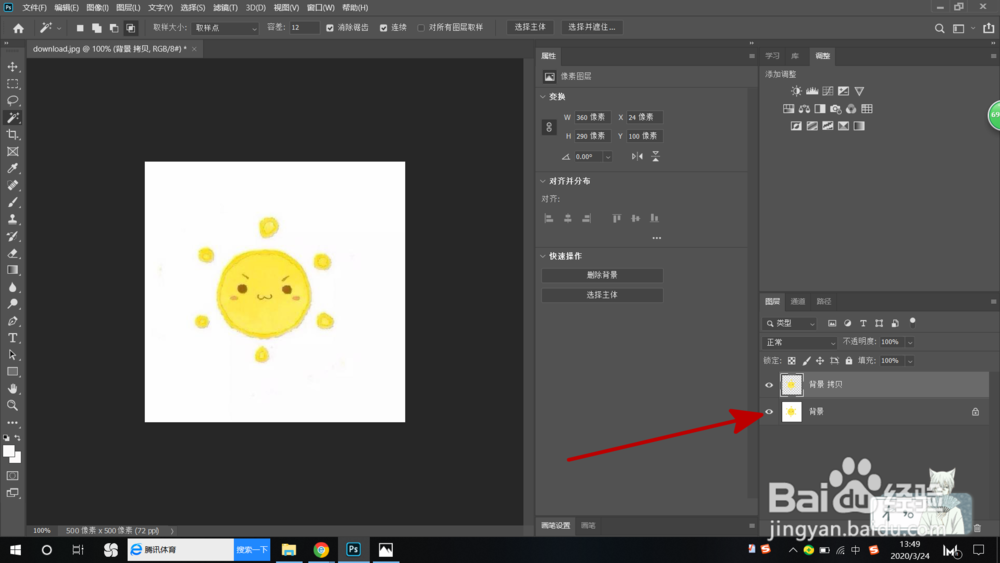Select the Clone Stamp tool
The image size is (1000, 563).
click(x=12, y=219)
